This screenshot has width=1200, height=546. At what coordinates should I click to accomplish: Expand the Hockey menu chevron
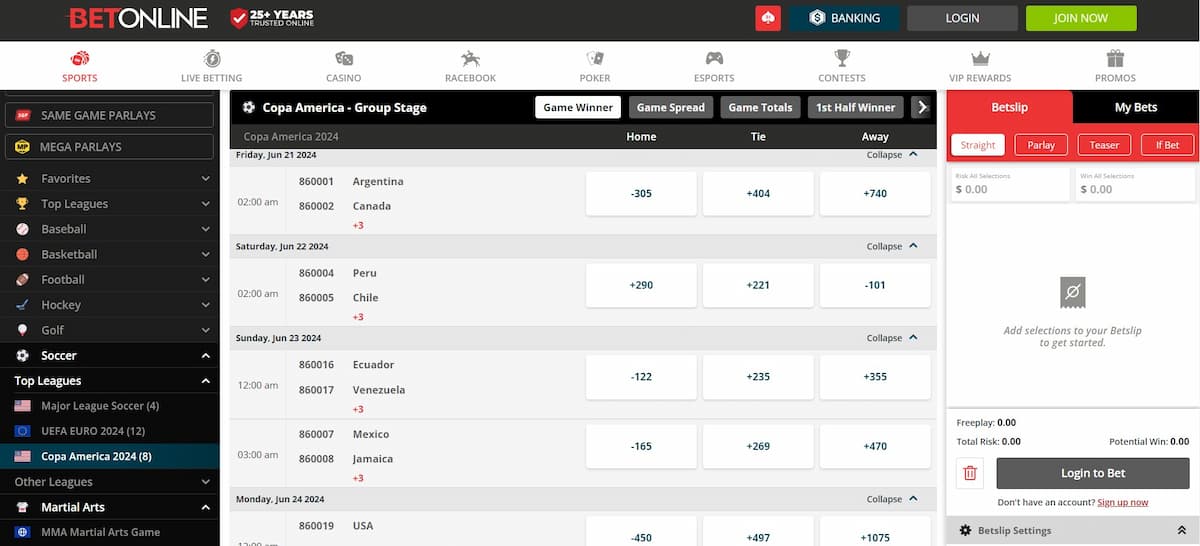click(205, 305)
